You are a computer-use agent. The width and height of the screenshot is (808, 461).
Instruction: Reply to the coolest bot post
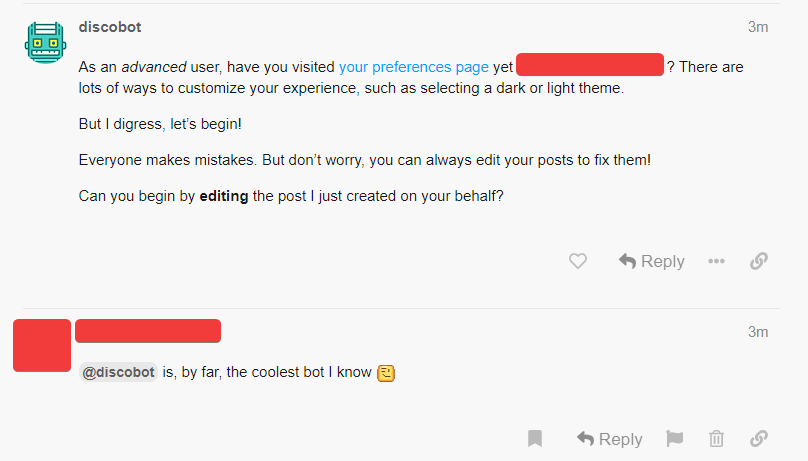click(610, 439)
